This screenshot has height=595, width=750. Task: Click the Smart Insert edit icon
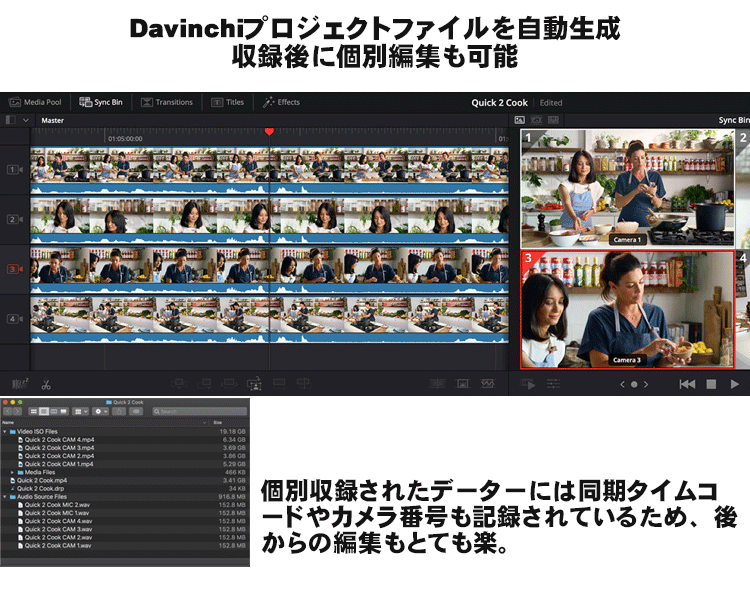click(x=179, y=384)
